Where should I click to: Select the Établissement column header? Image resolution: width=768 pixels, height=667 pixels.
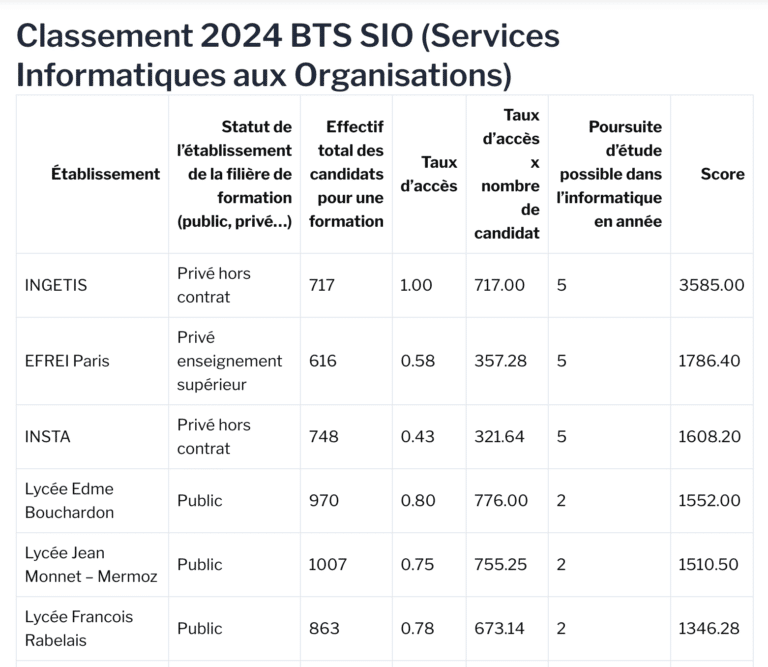[105, 174]
